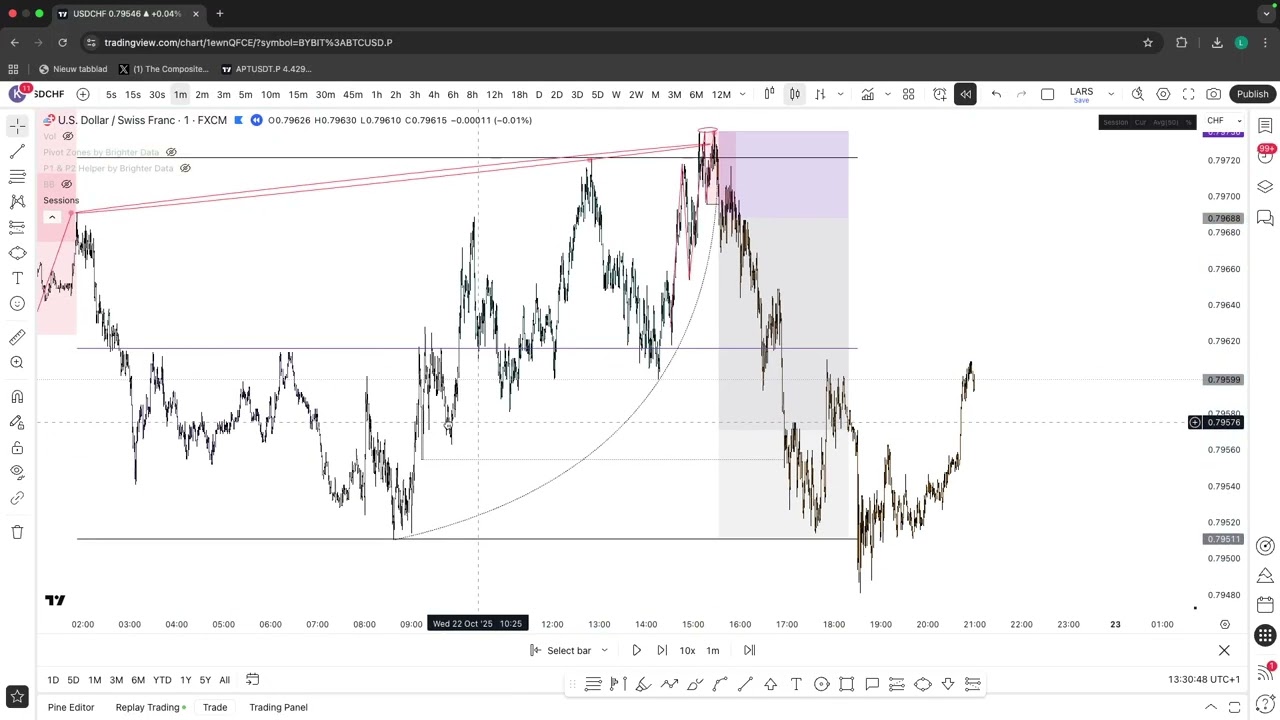Open the CHF currency dropdown

coord(1223,121)
